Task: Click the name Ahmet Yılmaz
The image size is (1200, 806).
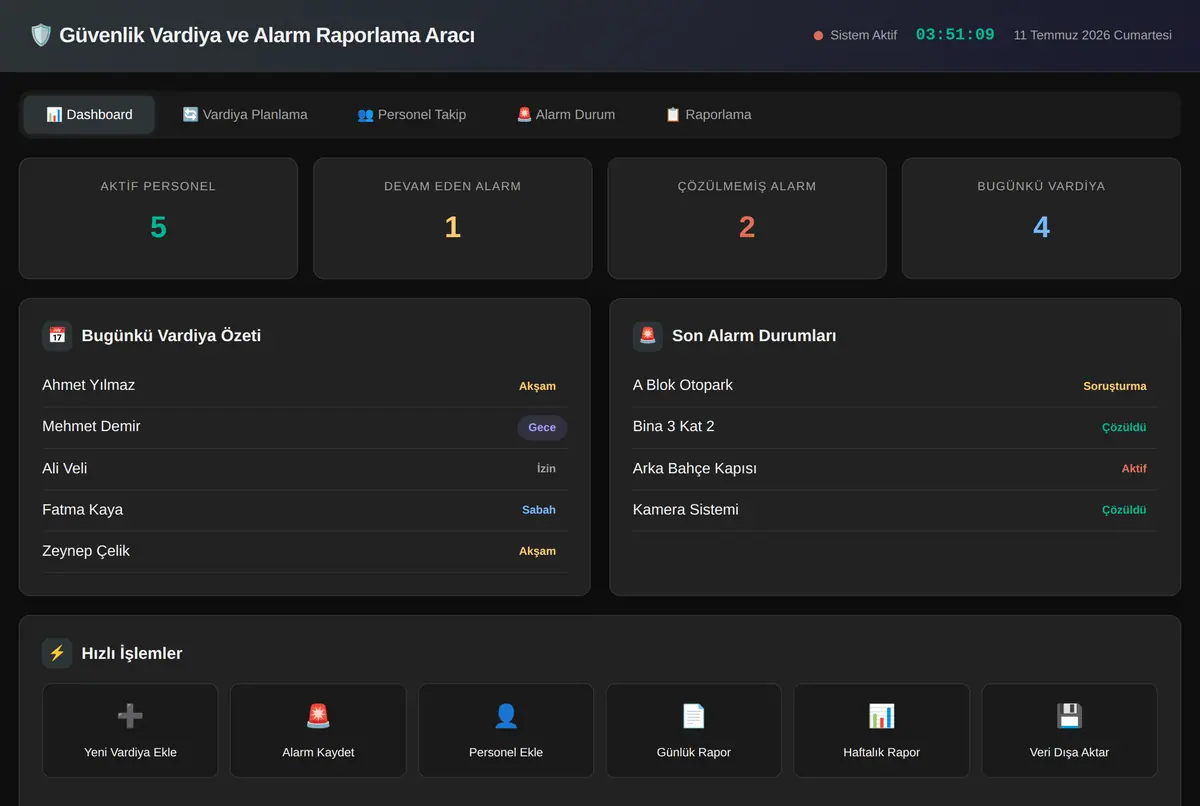Action: coord(89,385)
